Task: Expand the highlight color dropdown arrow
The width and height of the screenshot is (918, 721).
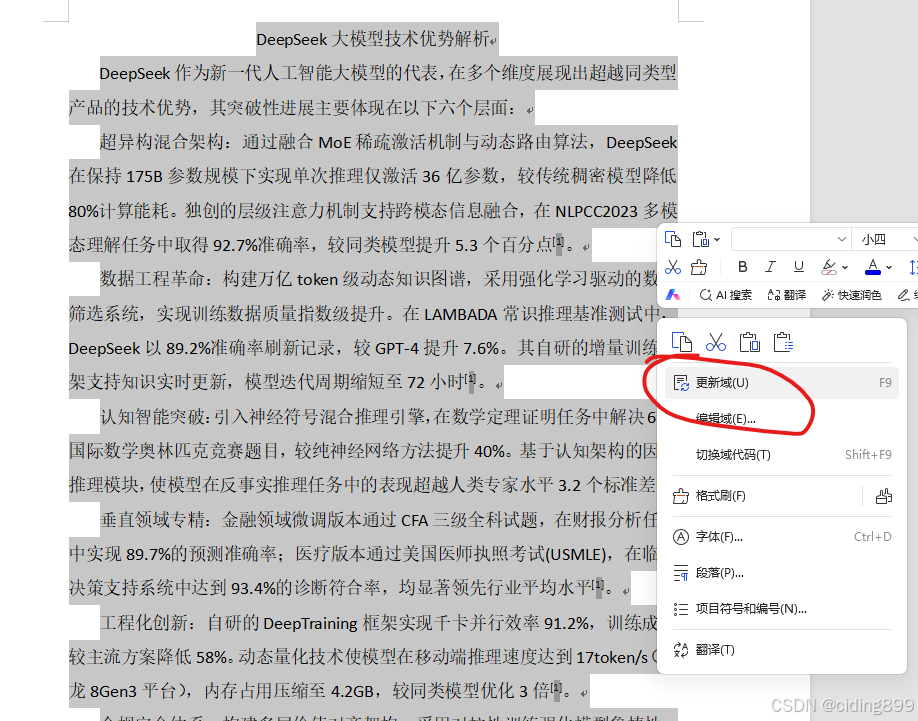Action: pos(845,267)
